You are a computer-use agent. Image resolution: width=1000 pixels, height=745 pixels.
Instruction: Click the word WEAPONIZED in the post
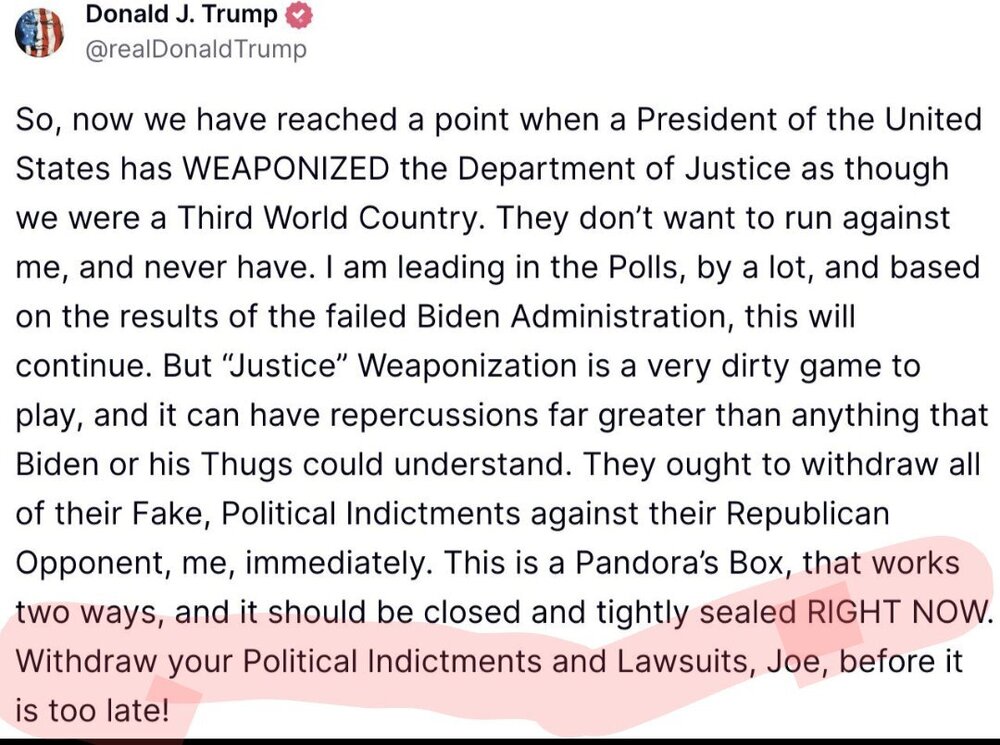click(x=285, y=168)
